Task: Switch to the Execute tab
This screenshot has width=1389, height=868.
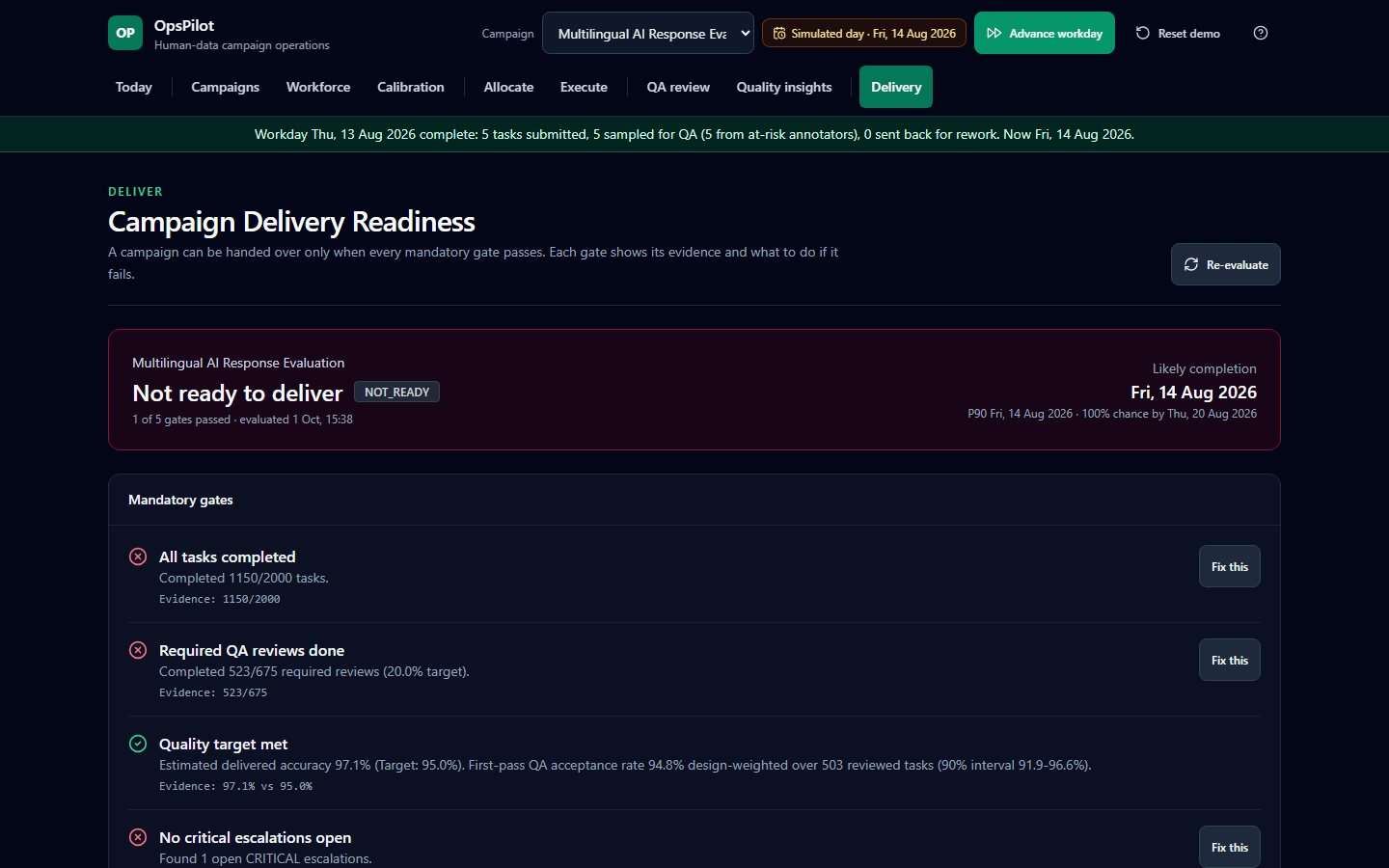Action: pyautogui.click(x=584, y=87)
